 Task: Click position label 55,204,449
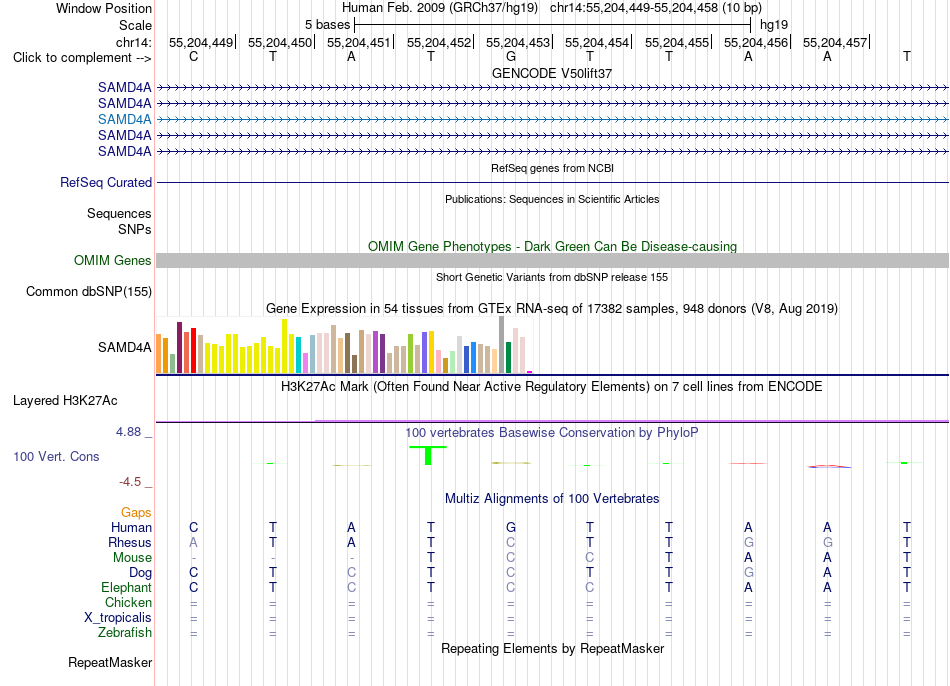click(201, 42)
